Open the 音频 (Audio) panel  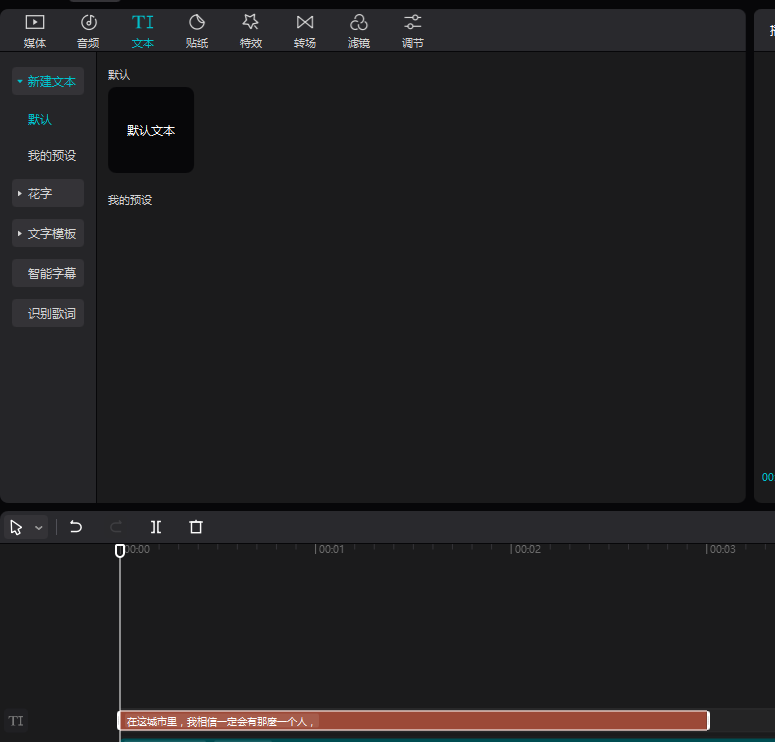click(88, 30)
